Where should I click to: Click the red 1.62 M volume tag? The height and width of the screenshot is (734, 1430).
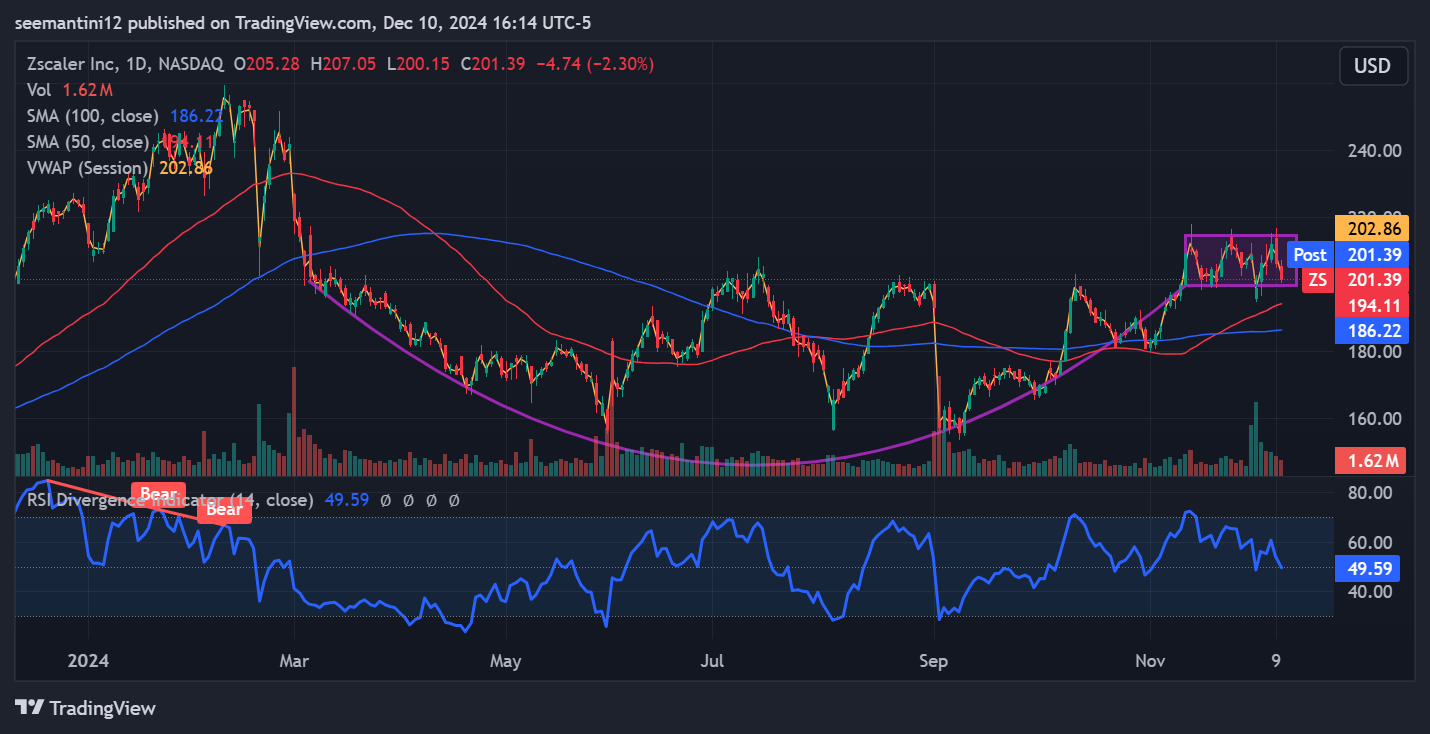1370,460
